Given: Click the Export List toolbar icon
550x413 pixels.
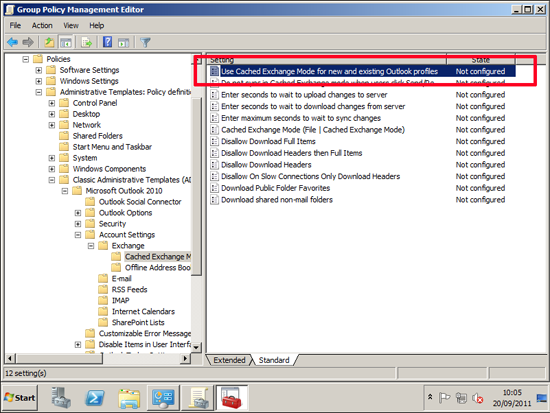Looking at the screenshot, I should 87,42.
